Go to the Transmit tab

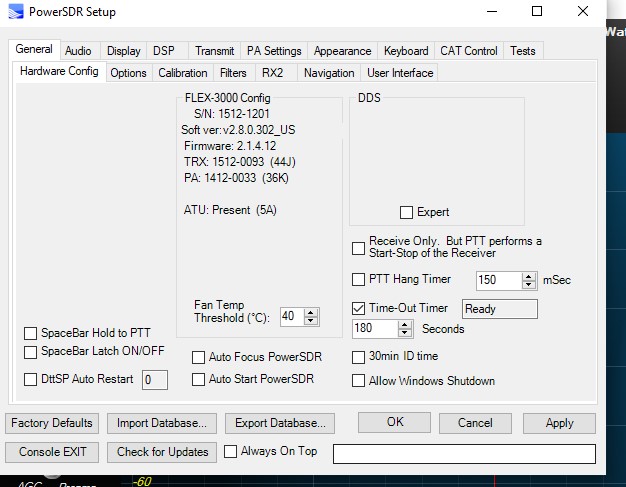pyautogui.click(x=214, y=51)
